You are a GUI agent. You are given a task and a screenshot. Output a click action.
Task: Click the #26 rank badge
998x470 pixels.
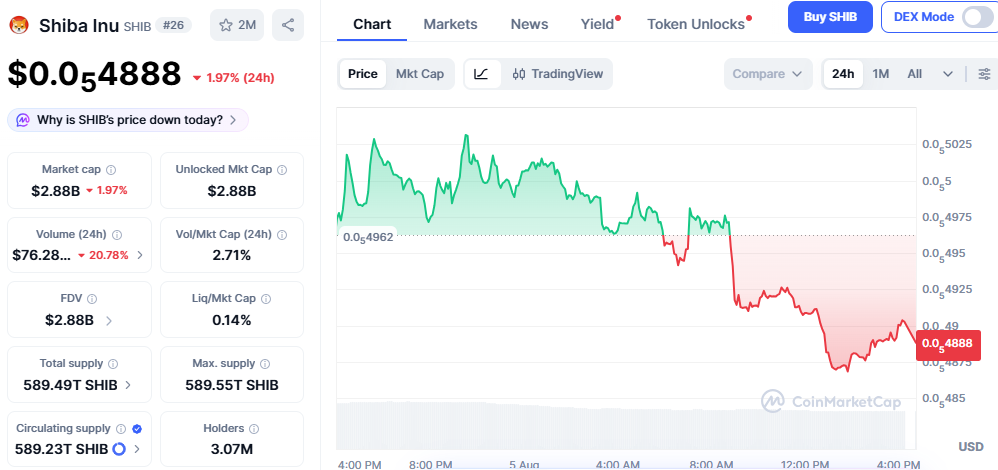tap(174, 25)
